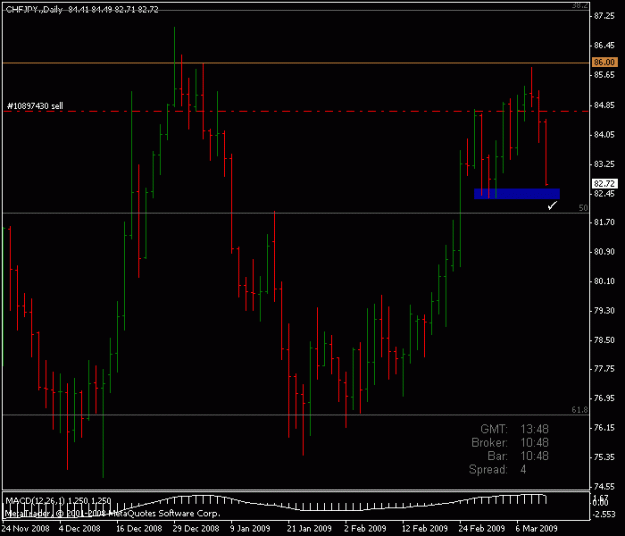Click the 83.25 price axis label
The width and height of the screenshot is (625, 536).
click(604, 164)
